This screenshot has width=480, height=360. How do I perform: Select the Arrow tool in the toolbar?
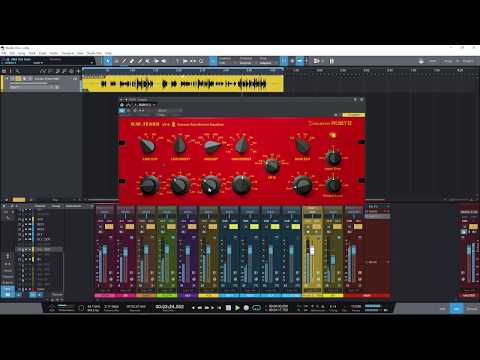(108, 61)
